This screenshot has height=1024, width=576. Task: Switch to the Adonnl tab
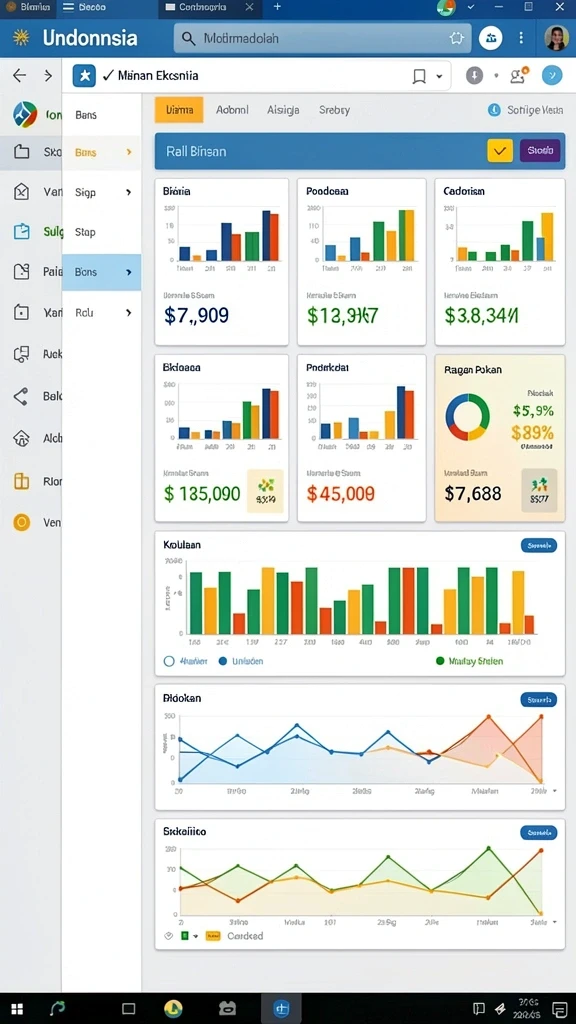tap(232, 110)
